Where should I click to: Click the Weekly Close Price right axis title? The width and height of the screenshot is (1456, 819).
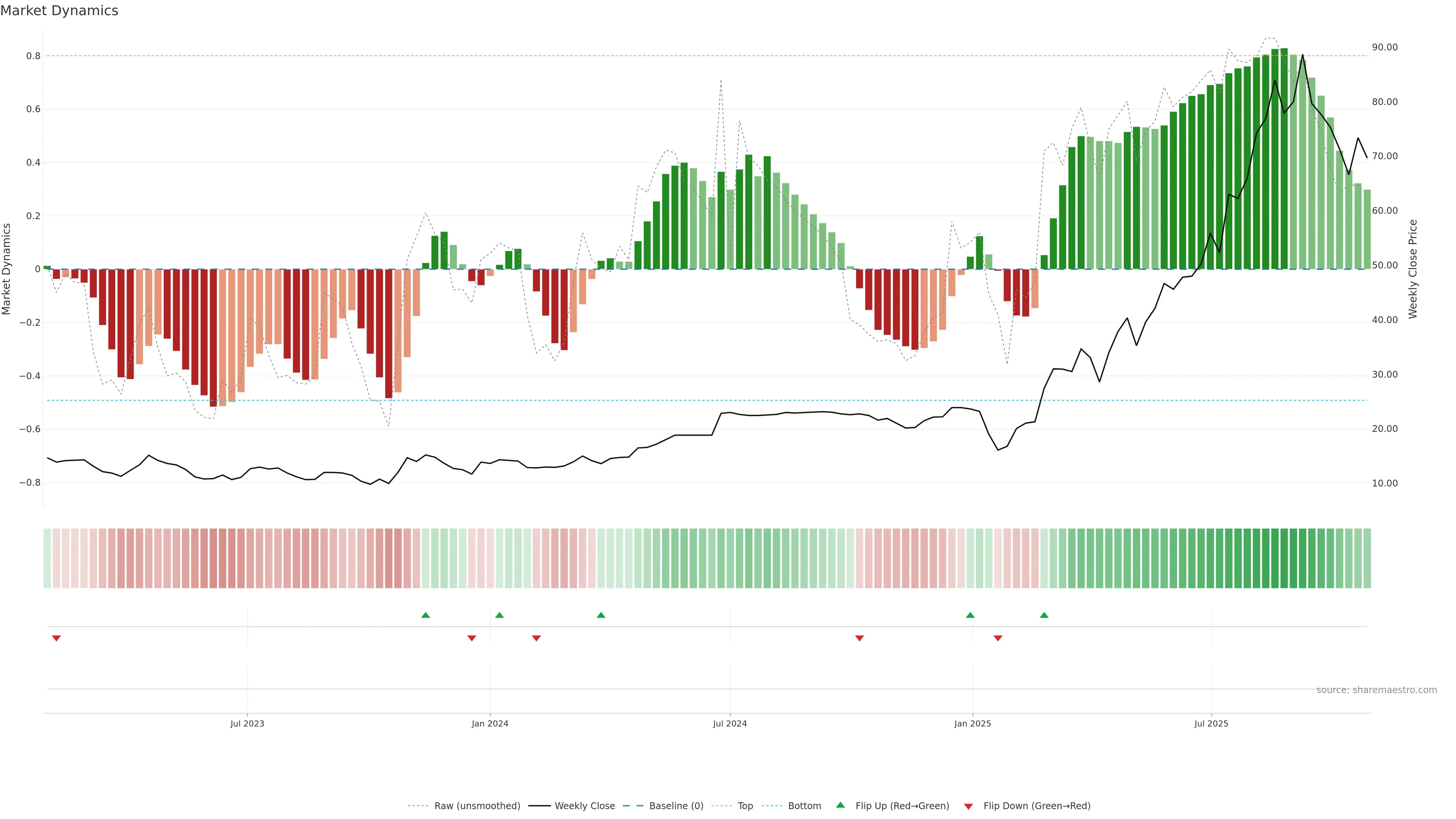coord(1413,269)
